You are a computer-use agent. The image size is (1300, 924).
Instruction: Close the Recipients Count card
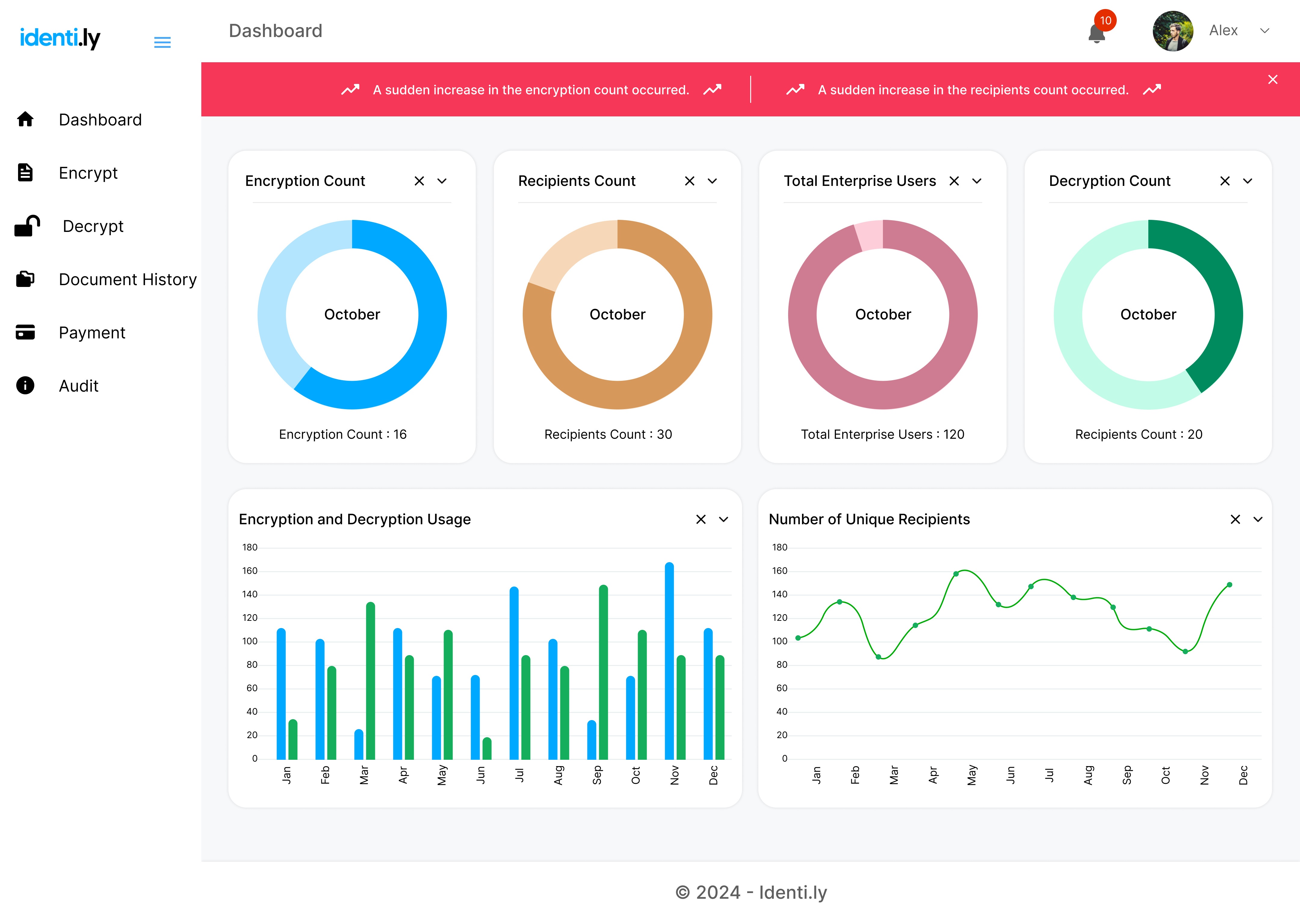[x=689, y=181]
